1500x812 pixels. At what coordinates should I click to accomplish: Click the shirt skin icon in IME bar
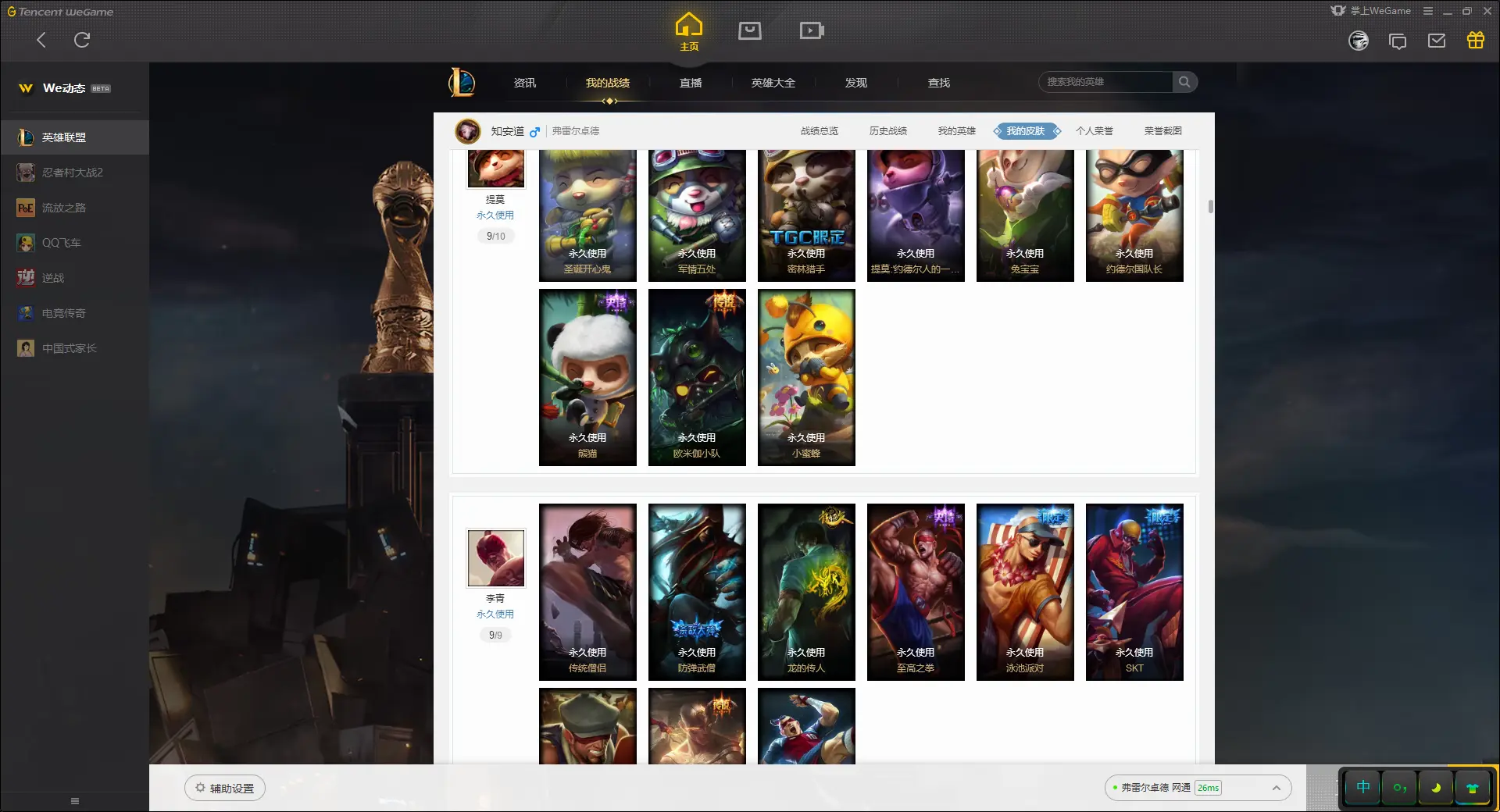point(1473,787)
